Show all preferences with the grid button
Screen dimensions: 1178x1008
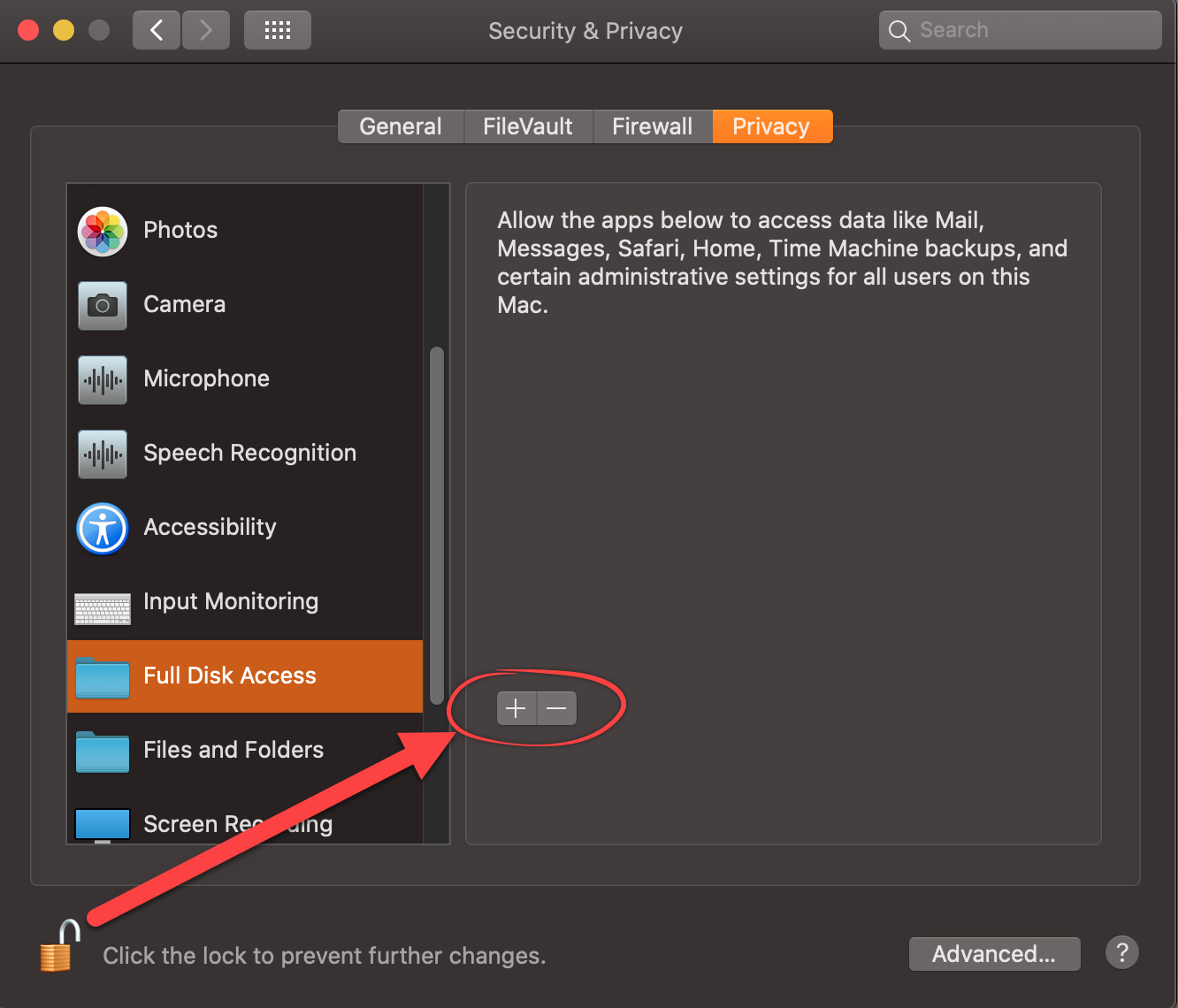[277, 30]
